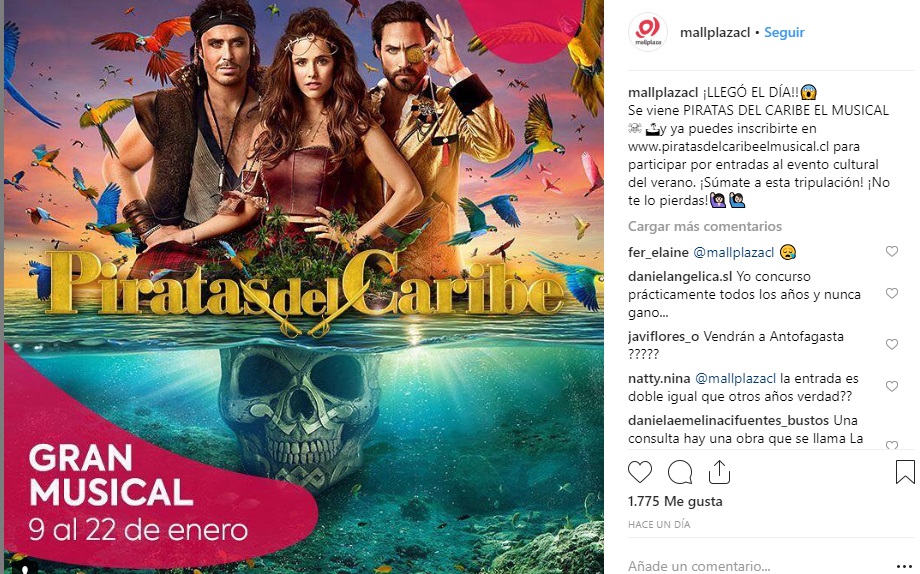Share the post via share icon

(x=719, y=471)
